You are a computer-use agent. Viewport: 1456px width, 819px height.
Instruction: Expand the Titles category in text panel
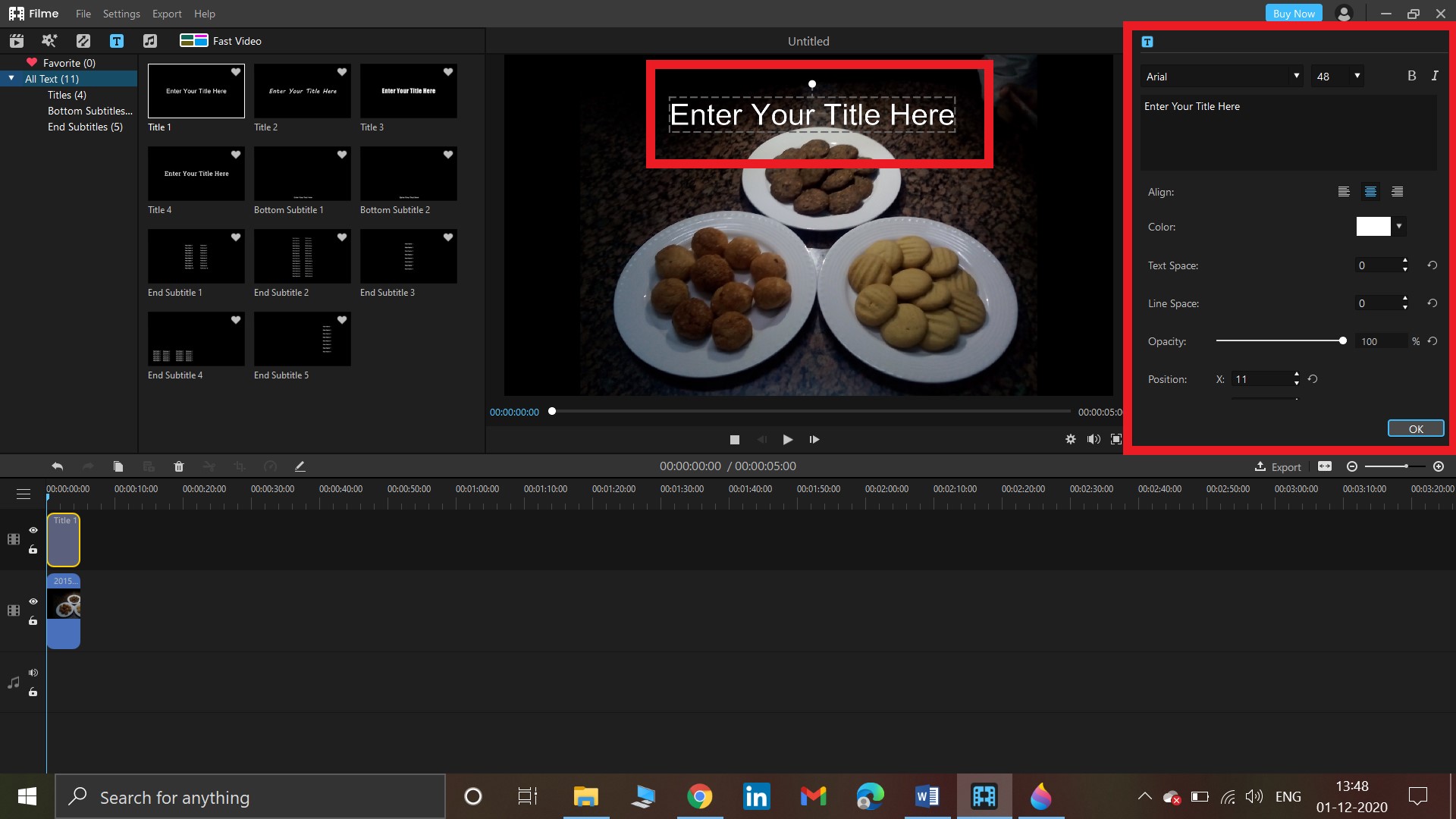pos(65,94)
